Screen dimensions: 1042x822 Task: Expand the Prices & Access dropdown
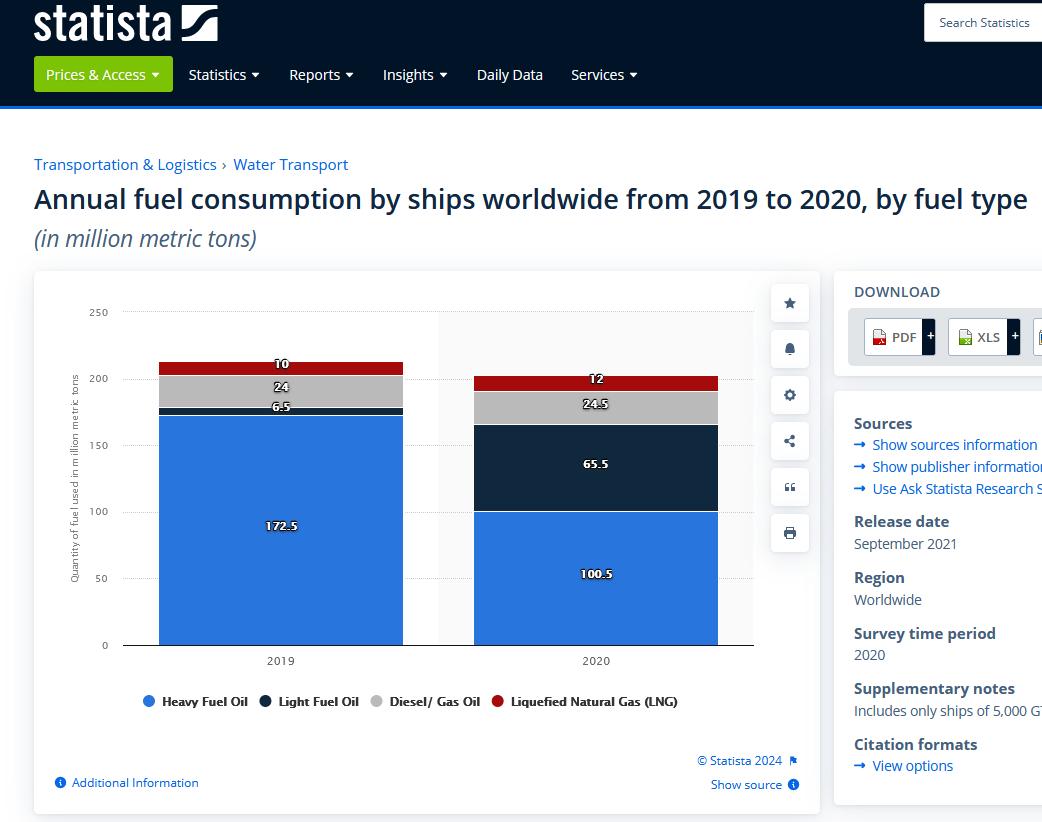tap(103, 75)
